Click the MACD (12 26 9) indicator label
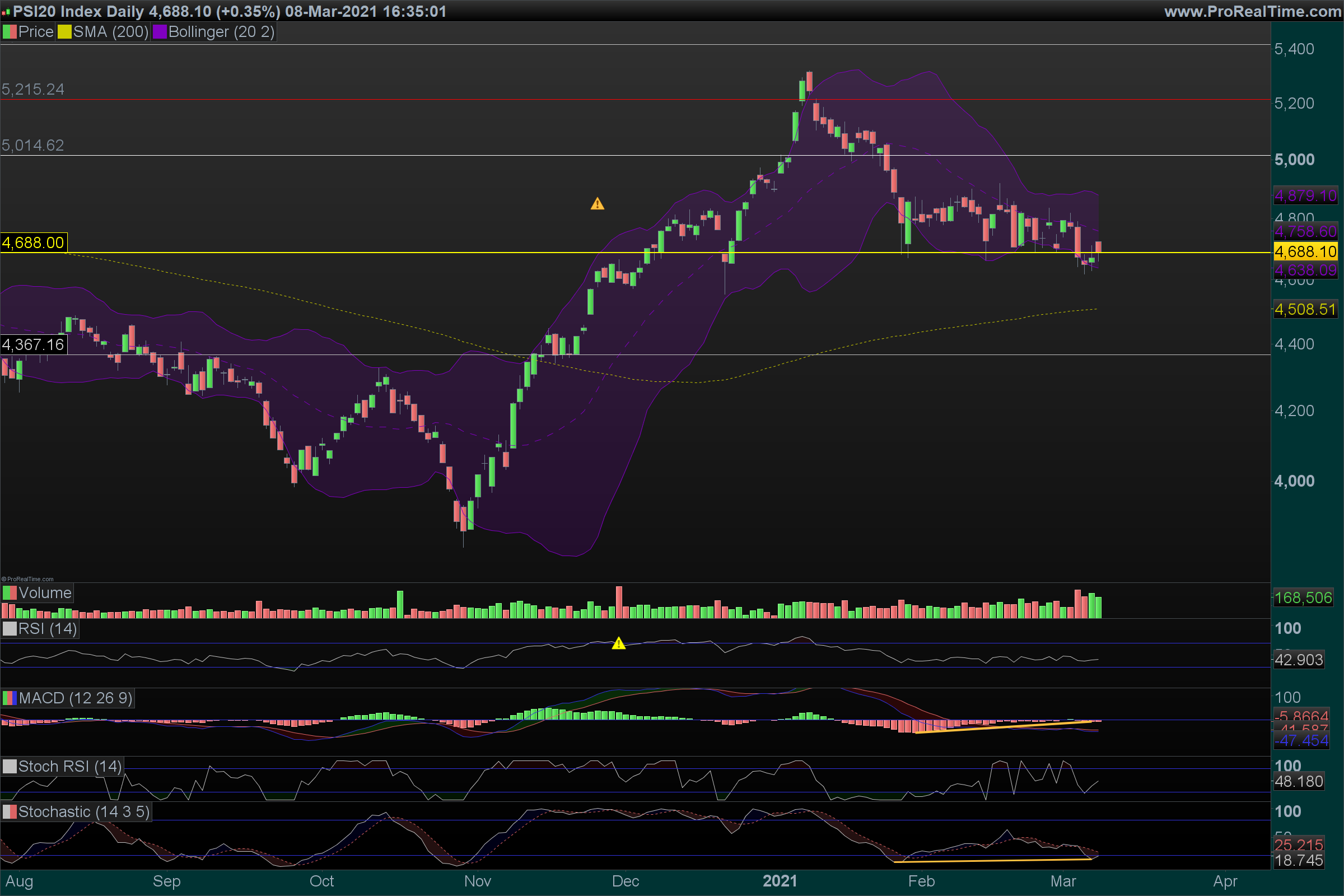The image size is (1344, 896). click(x=76, y=698)
